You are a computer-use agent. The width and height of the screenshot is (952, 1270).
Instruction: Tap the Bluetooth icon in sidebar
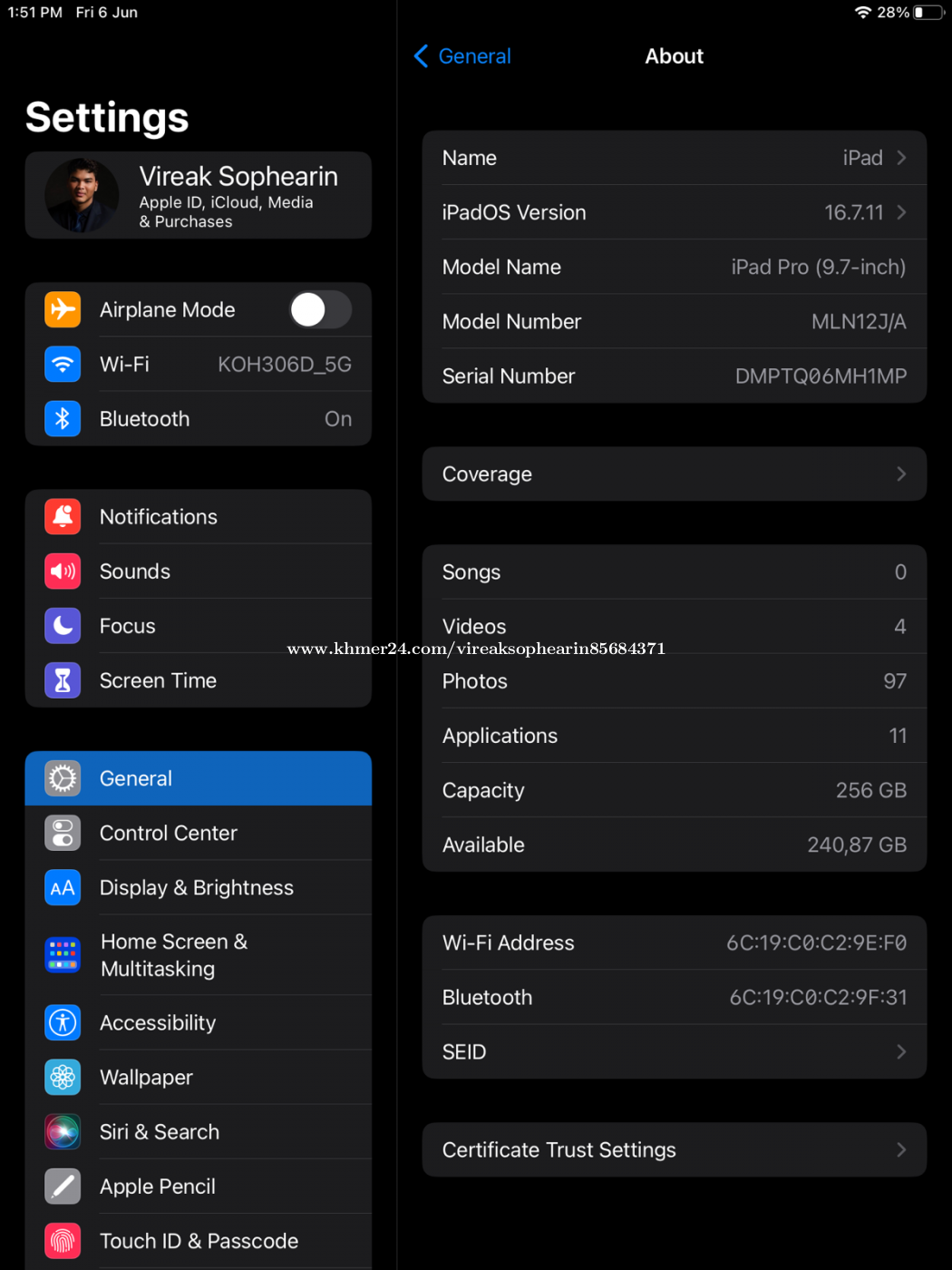click(x=63, y=418)
